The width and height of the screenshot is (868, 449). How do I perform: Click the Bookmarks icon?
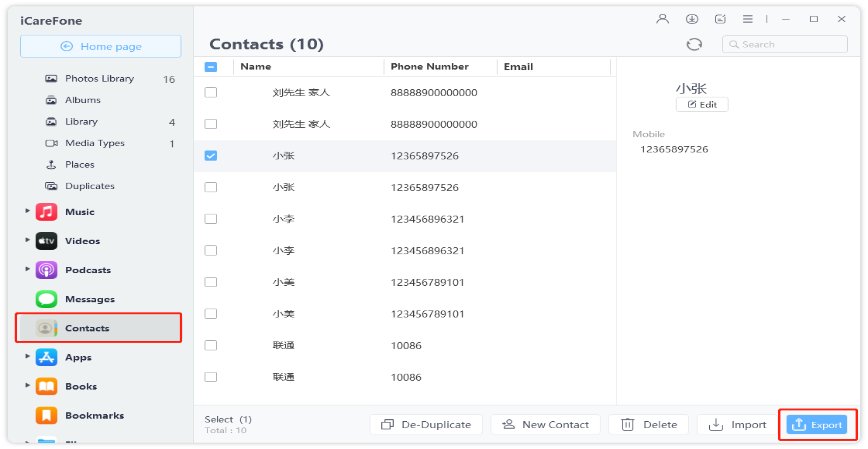point(46,415)
